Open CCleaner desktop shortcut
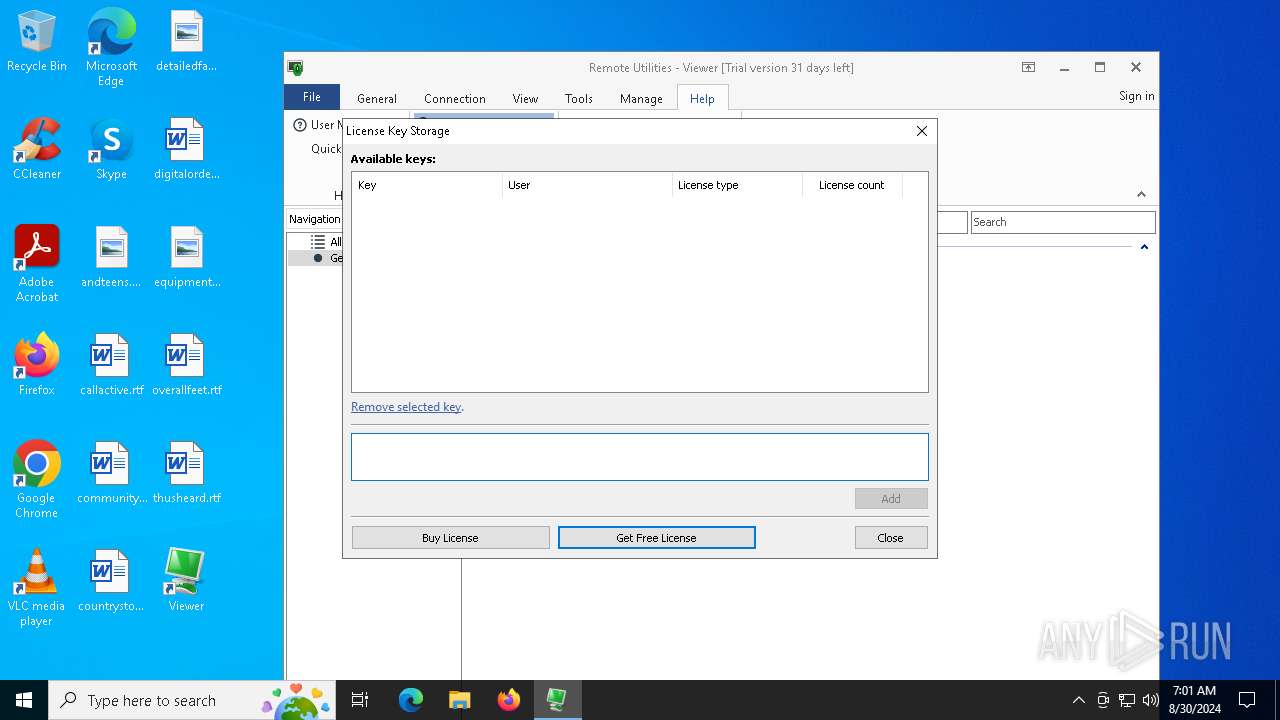 tap(37, 149)
